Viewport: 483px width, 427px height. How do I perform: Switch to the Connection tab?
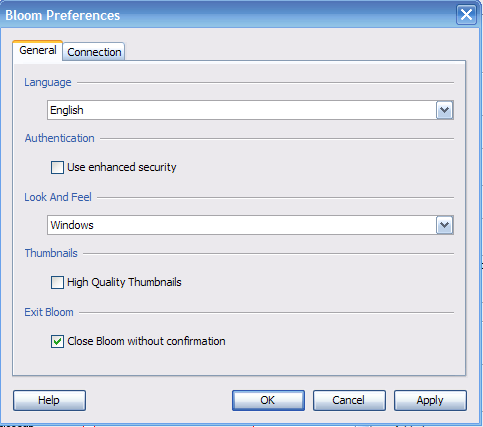coord(94,52)
